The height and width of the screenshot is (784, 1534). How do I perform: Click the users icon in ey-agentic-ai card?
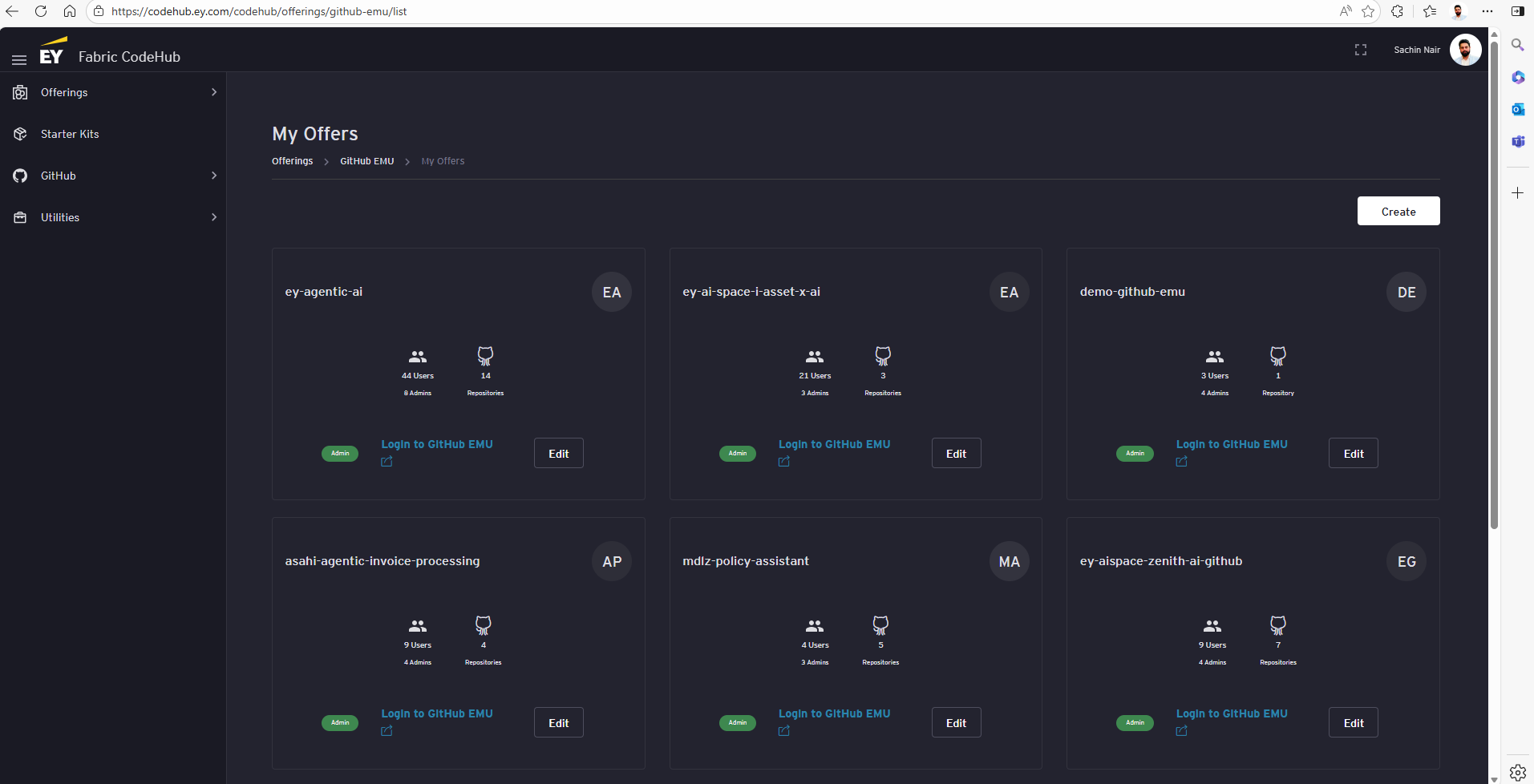click(x=418, y=357)
